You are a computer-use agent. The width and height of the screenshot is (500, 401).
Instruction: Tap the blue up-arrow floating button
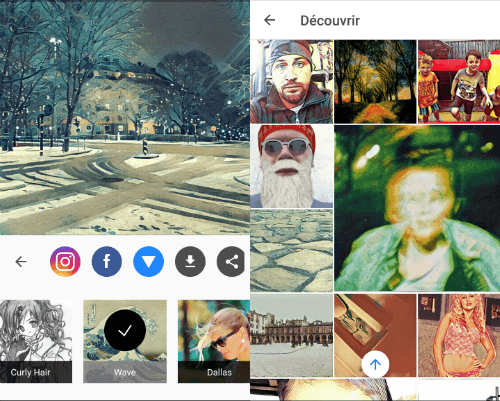pyautogui.click(x=375, y=364)
